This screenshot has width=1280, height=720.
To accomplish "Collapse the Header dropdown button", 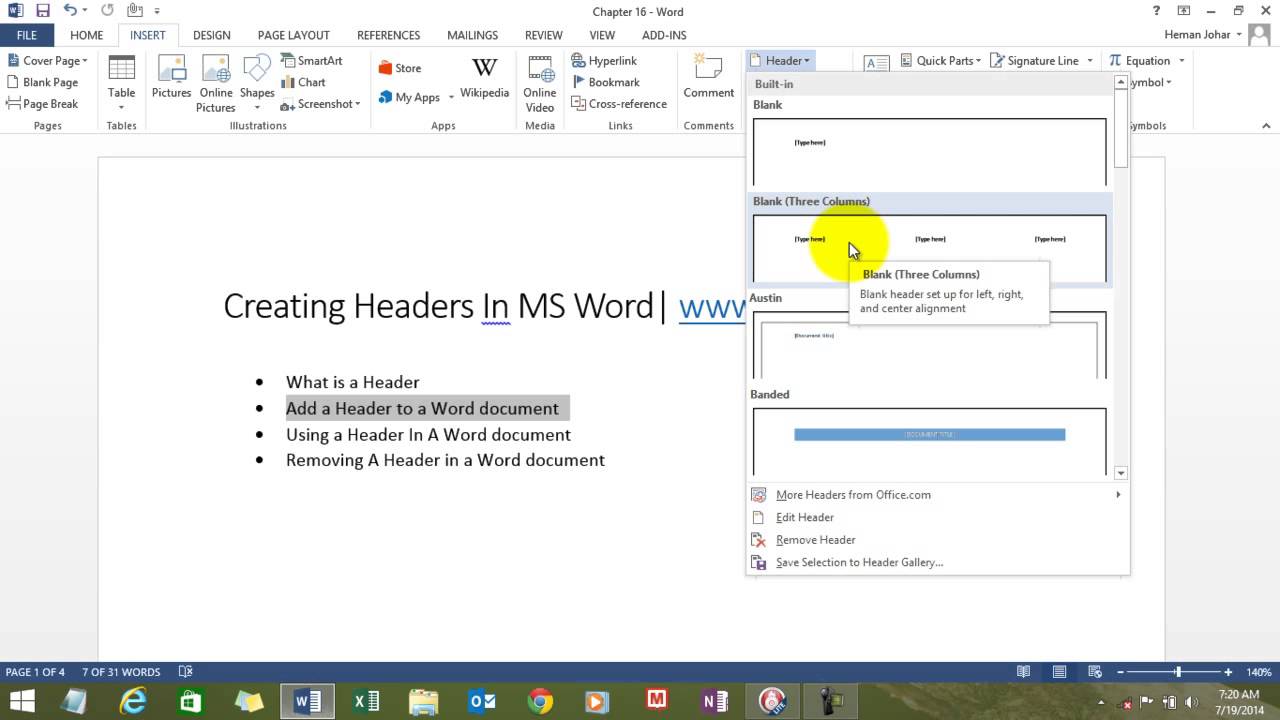I will [x=780, y=61].
